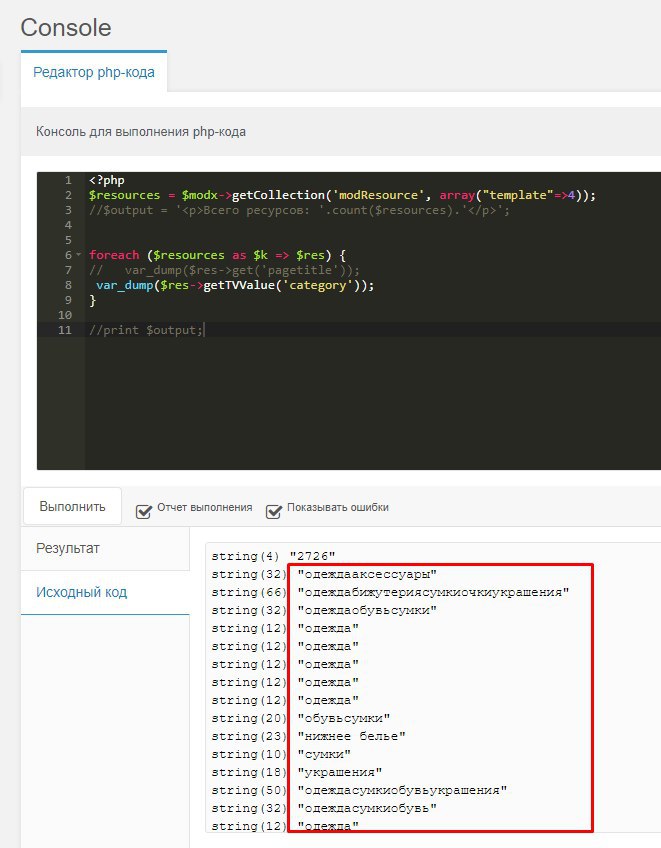
Task: Click the output value "обувьсумки"
Action: 343,718
